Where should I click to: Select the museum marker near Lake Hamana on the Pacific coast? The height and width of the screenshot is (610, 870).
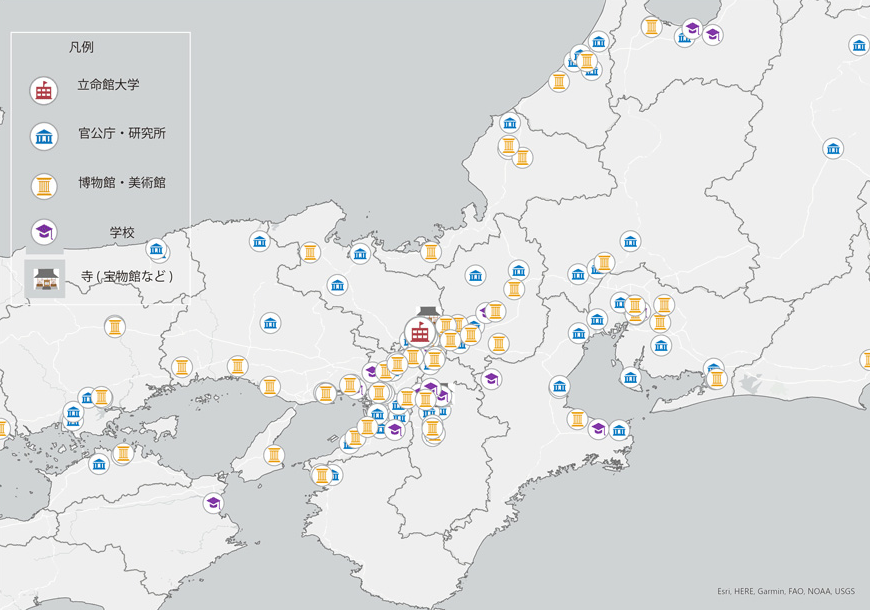(717, 379)
